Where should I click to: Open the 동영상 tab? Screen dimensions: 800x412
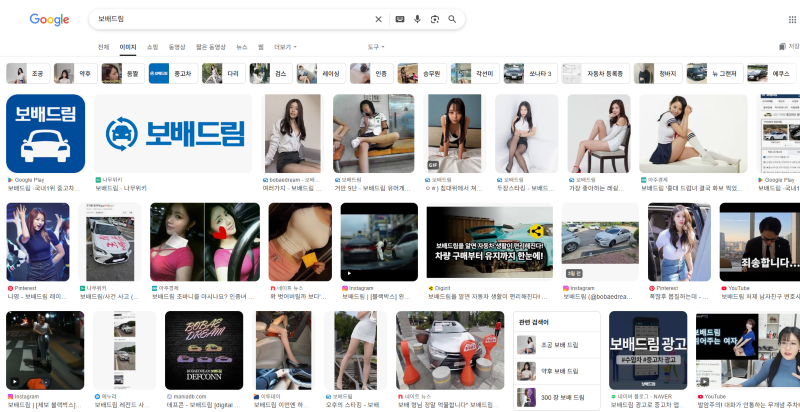(177, 47)
